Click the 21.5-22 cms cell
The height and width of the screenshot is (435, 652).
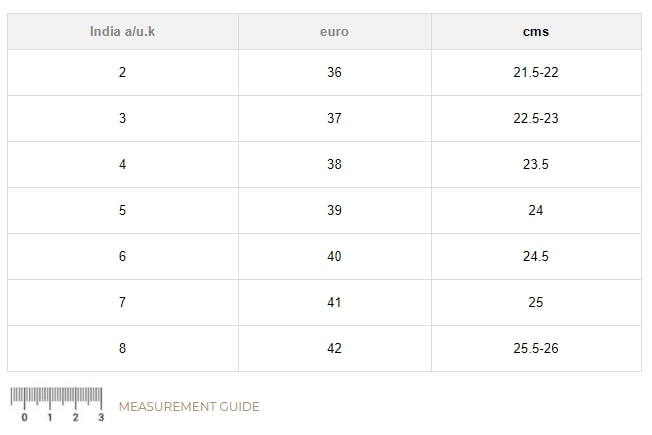pyautogui.click(x=536, y=72)
